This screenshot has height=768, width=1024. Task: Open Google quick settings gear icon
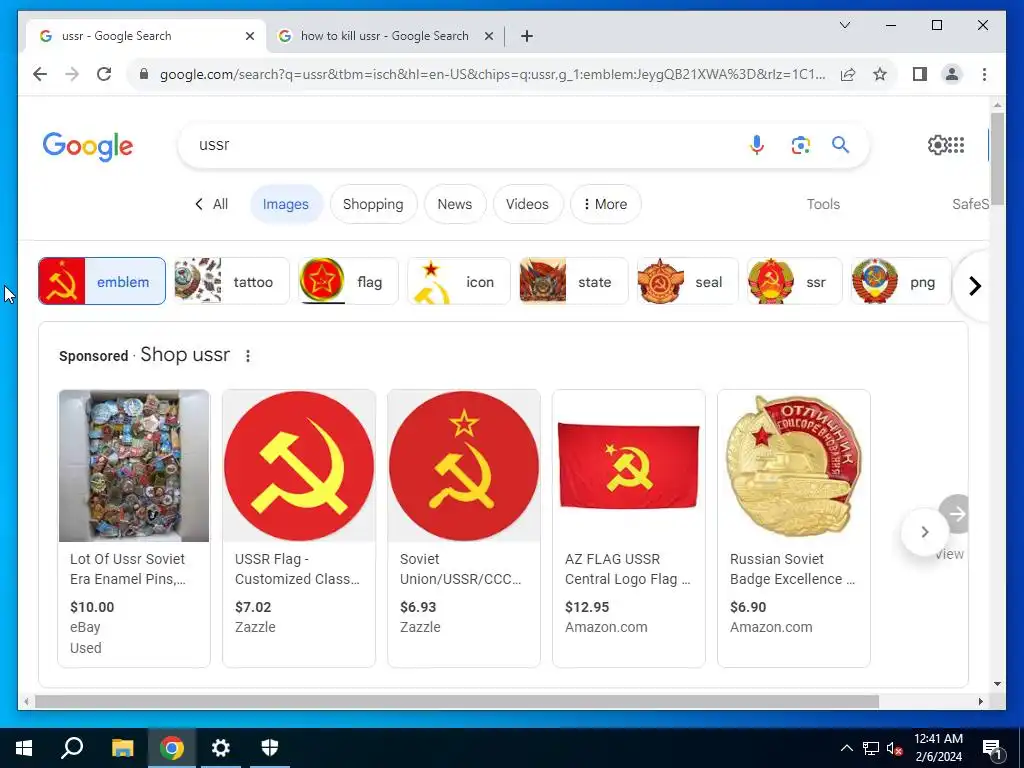coord(936,145)
